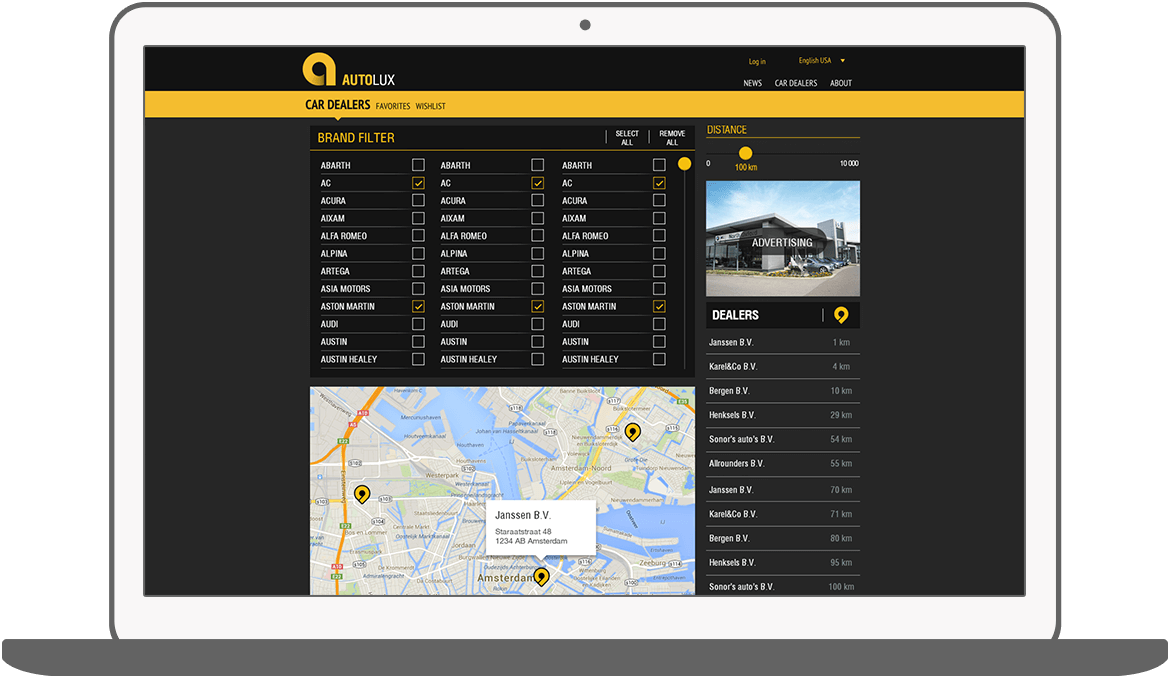This screenshot has height=678, width=1170.
Task: Uncheck ASTON MARTIN in the middle column
Action: [x=537, y=306]
